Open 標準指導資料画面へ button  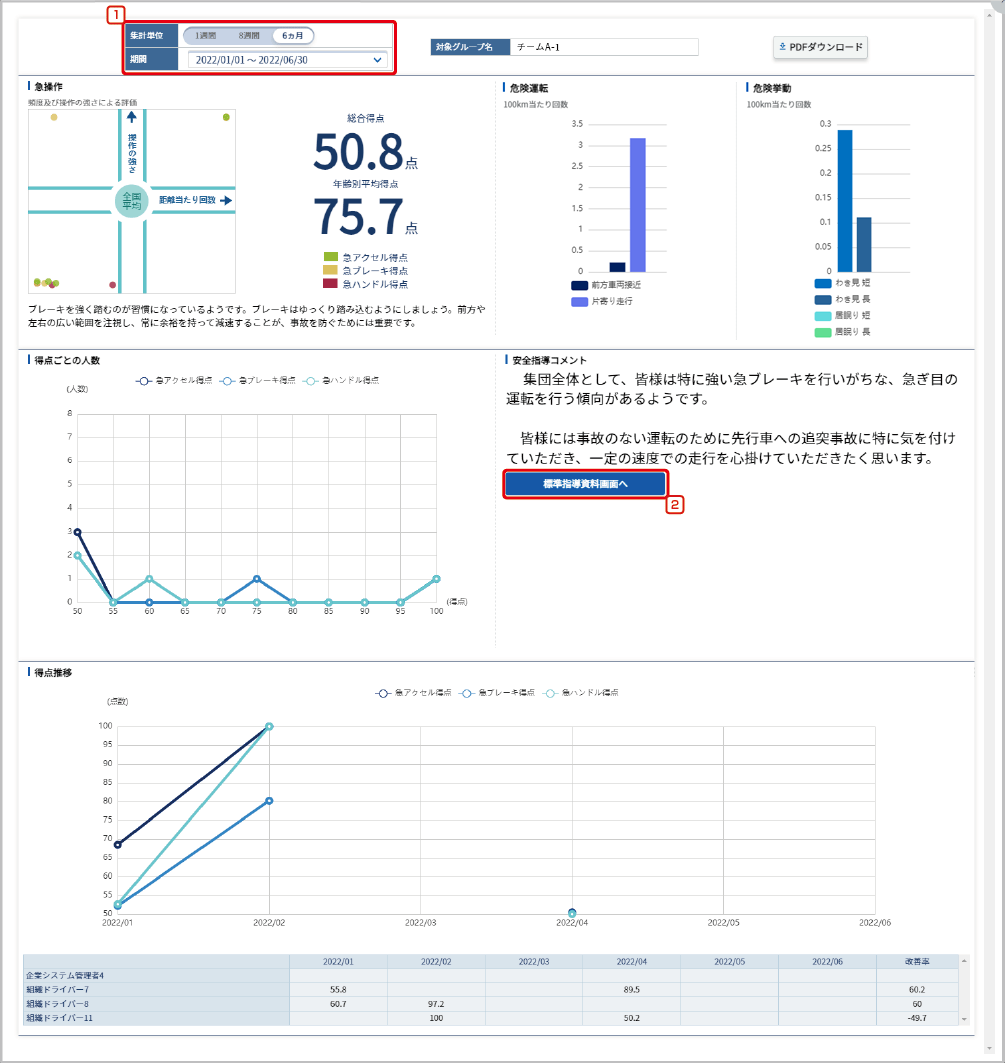[x=585, y=484]
